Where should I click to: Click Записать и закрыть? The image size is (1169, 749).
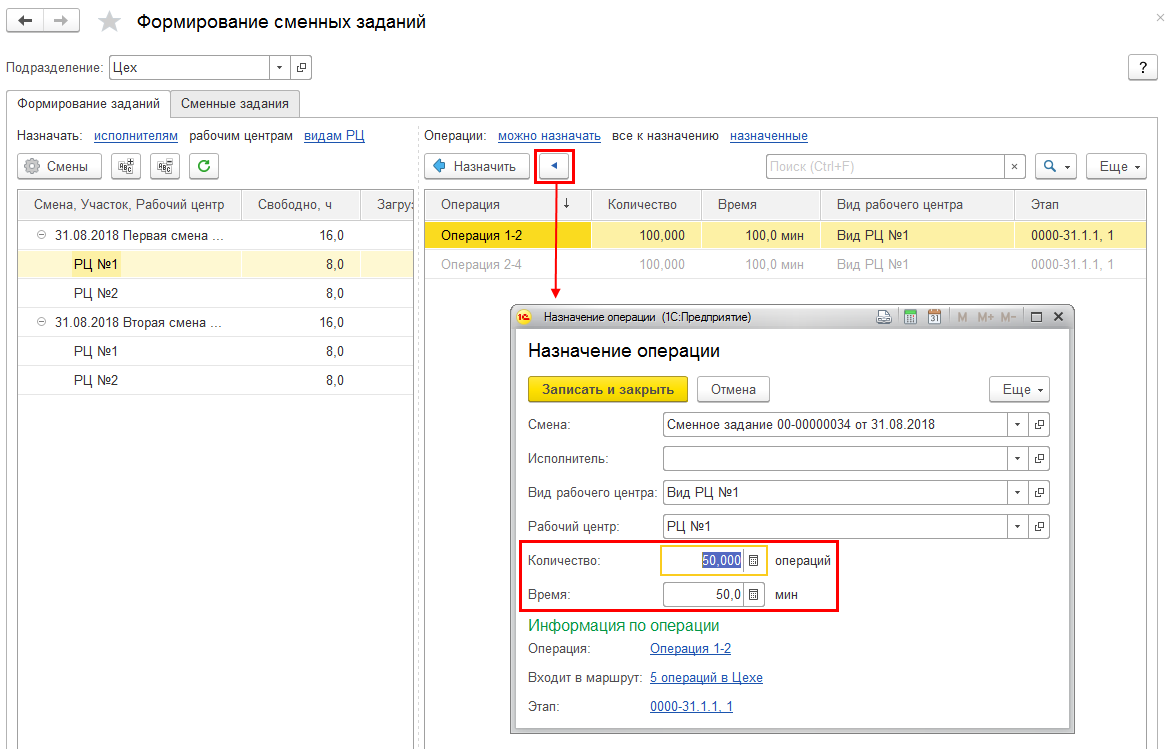pyautogui.click(x=608, y=389)
